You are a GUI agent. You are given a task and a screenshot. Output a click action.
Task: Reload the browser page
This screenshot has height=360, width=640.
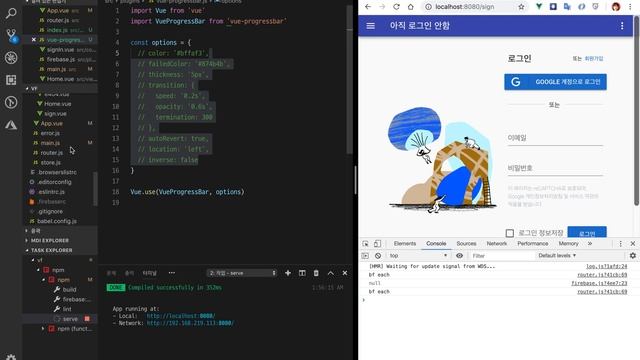click(396, 7)
